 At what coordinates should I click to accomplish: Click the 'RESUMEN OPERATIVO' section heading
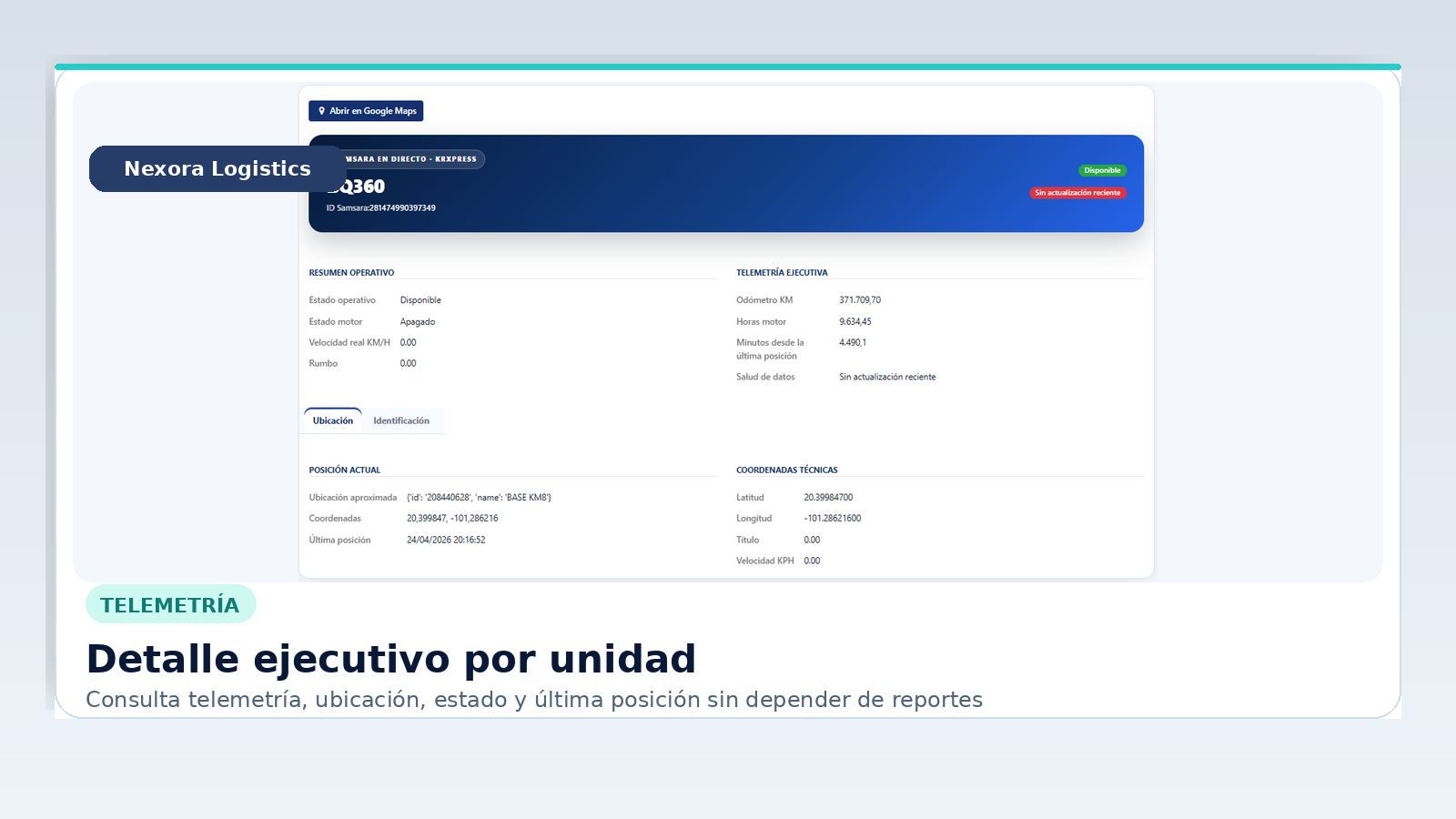(x=351, y=273)
